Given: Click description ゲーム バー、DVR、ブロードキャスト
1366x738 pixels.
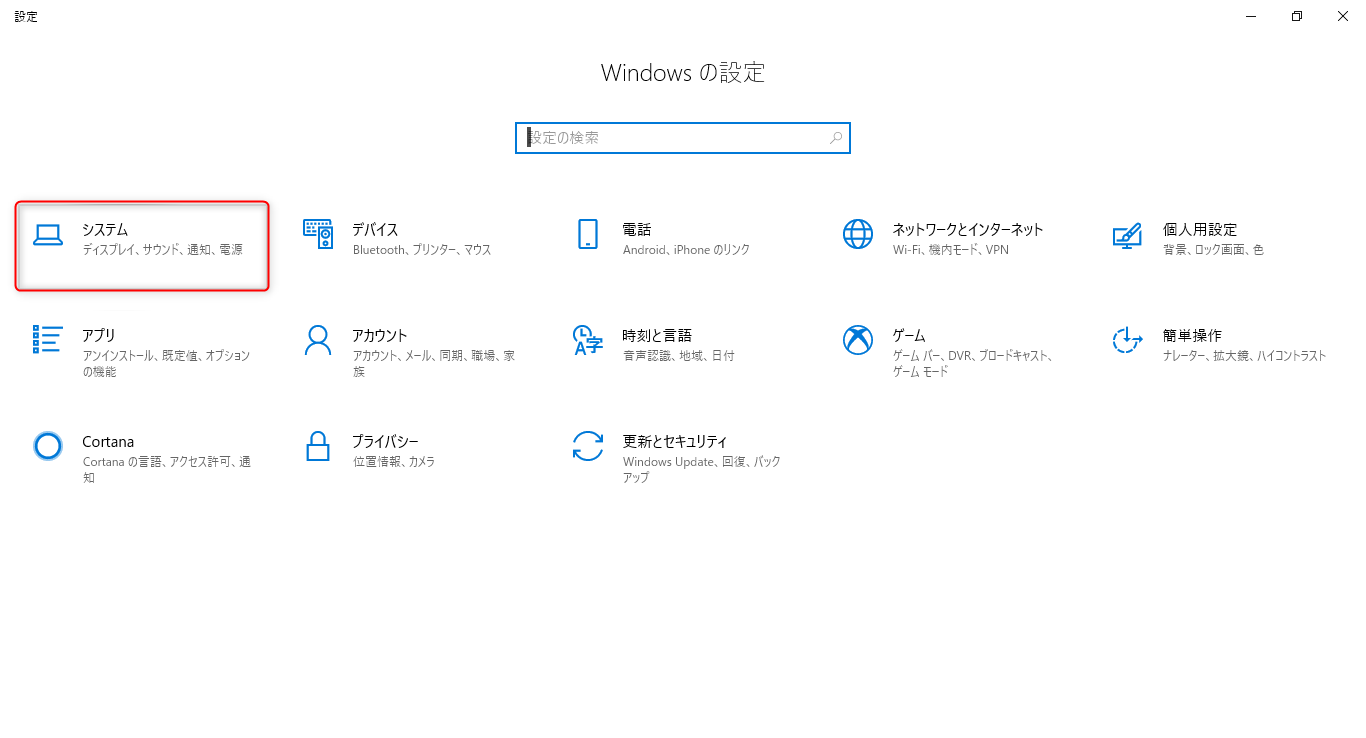Looking at the screenshot, I should tap(971, 364).
